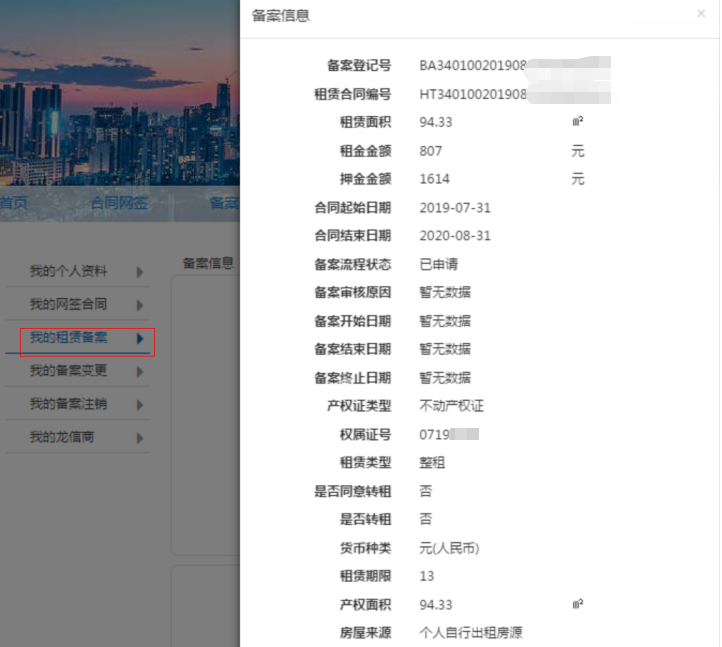Image resolution: width=722 pixels, height=647 pixels.
Task: Click arrow icon next to 我的个人资料
Action: pos(140,272)
